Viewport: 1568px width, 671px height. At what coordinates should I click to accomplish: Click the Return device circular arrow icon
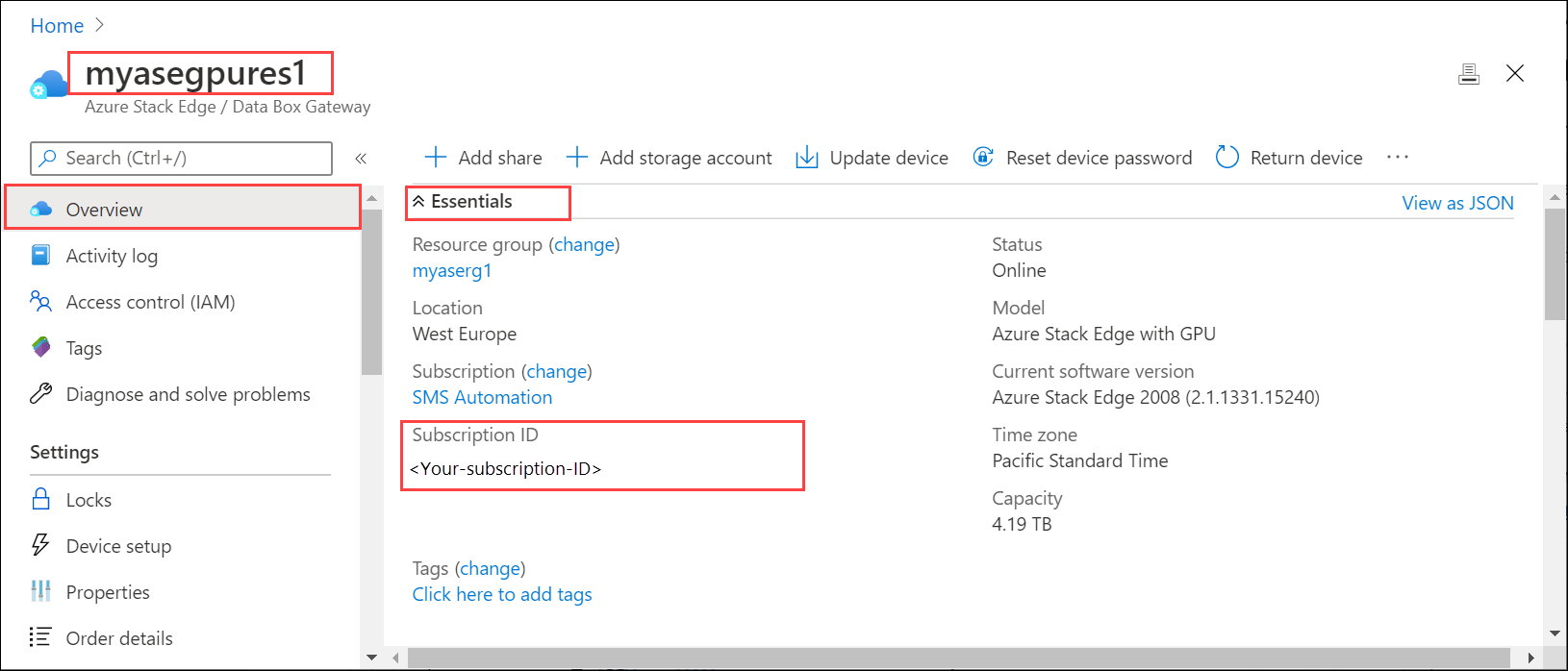click(1227, 157)
